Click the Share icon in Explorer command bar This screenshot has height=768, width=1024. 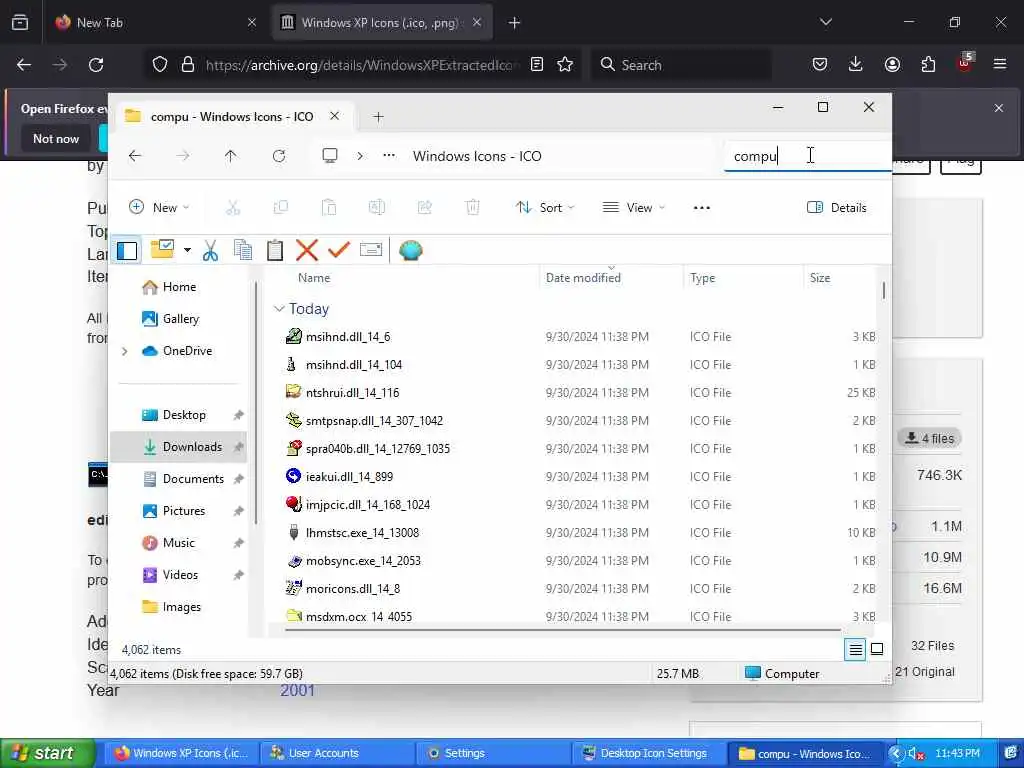(x=424, y=208)
